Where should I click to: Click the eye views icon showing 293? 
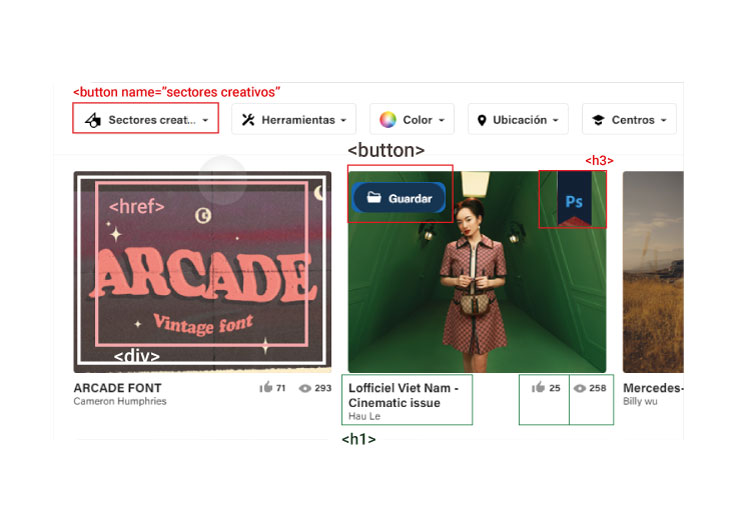(306, 388)
